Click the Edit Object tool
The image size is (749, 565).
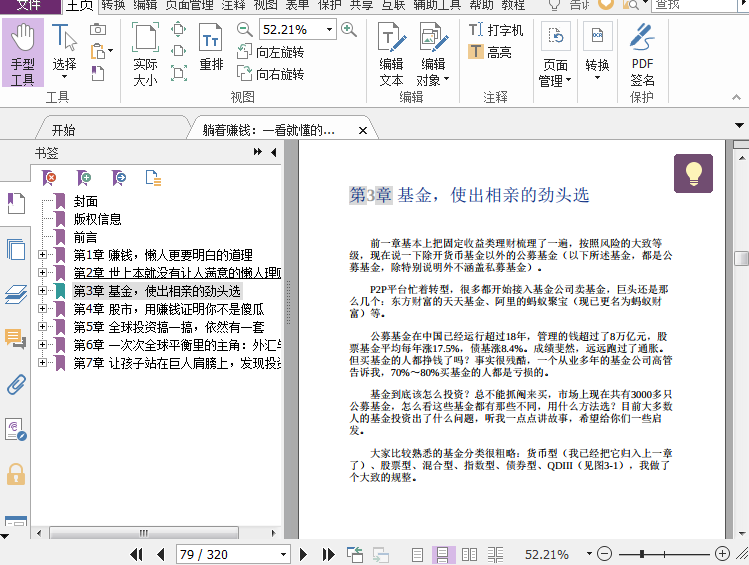[x=433, y=54]
